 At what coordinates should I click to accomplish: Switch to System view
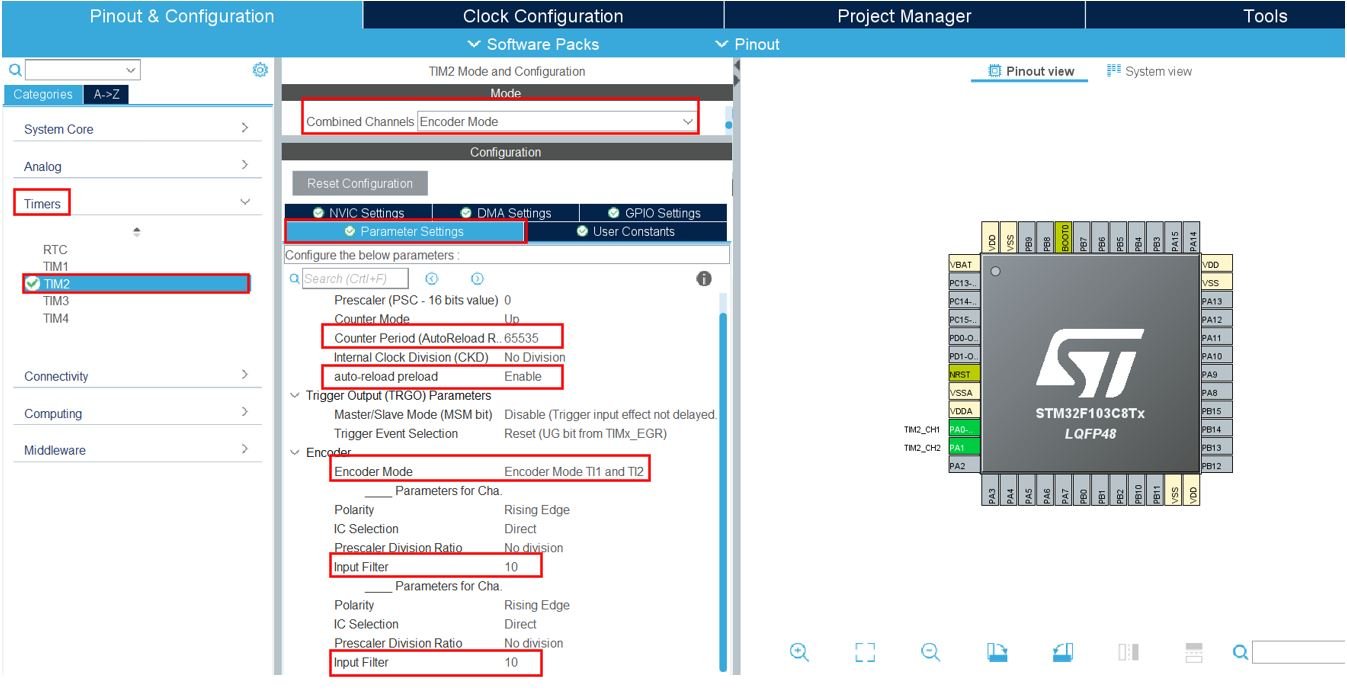coord(1149,71)
